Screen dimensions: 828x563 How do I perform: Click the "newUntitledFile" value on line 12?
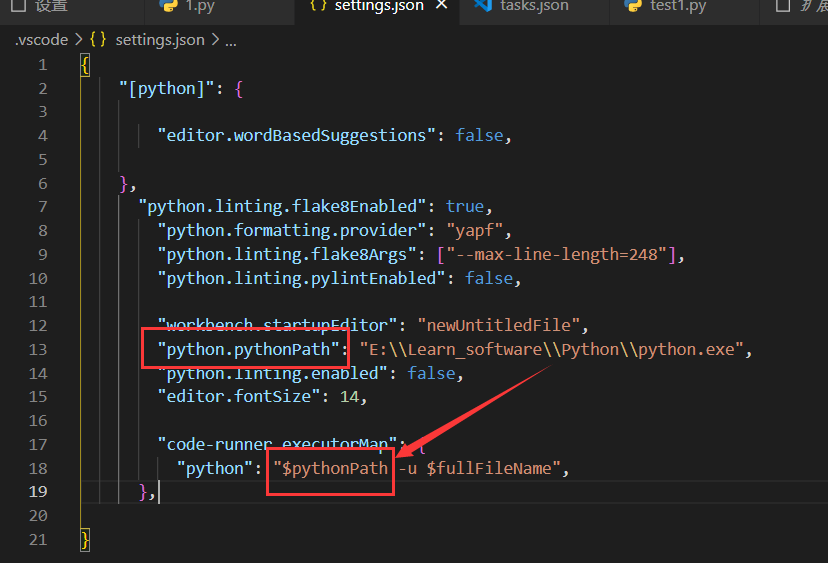tap(499, 325)
